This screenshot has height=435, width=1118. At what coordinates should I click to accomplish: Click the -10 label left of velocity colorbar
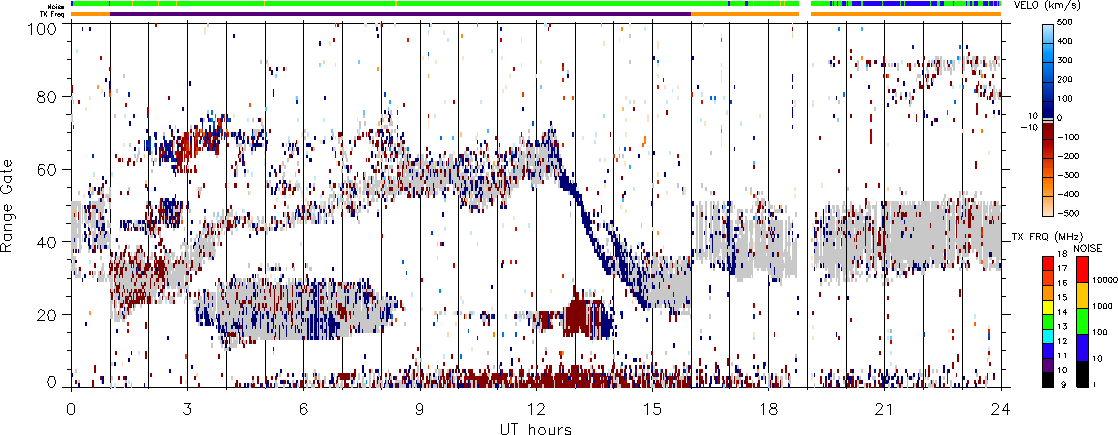pos(1032,127)
